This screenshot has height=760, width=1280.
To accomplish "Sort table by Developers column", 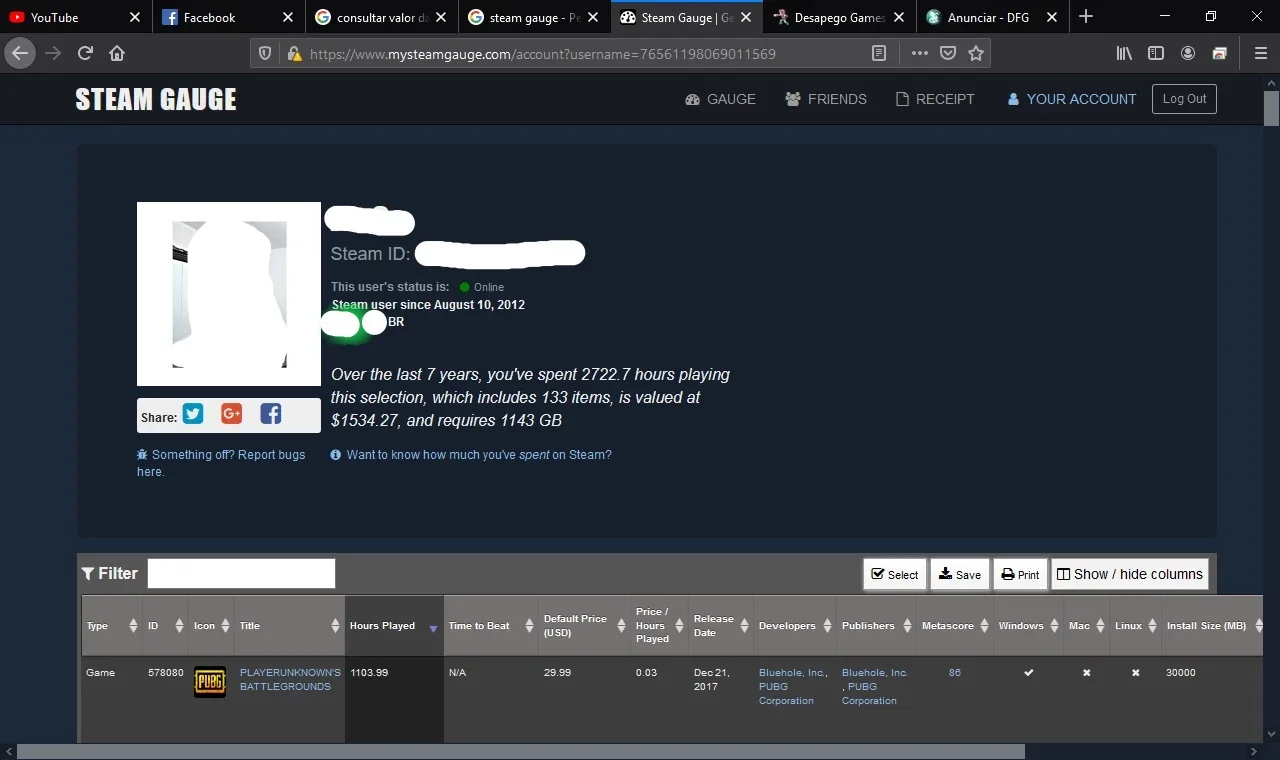I will tap(795, 626).
